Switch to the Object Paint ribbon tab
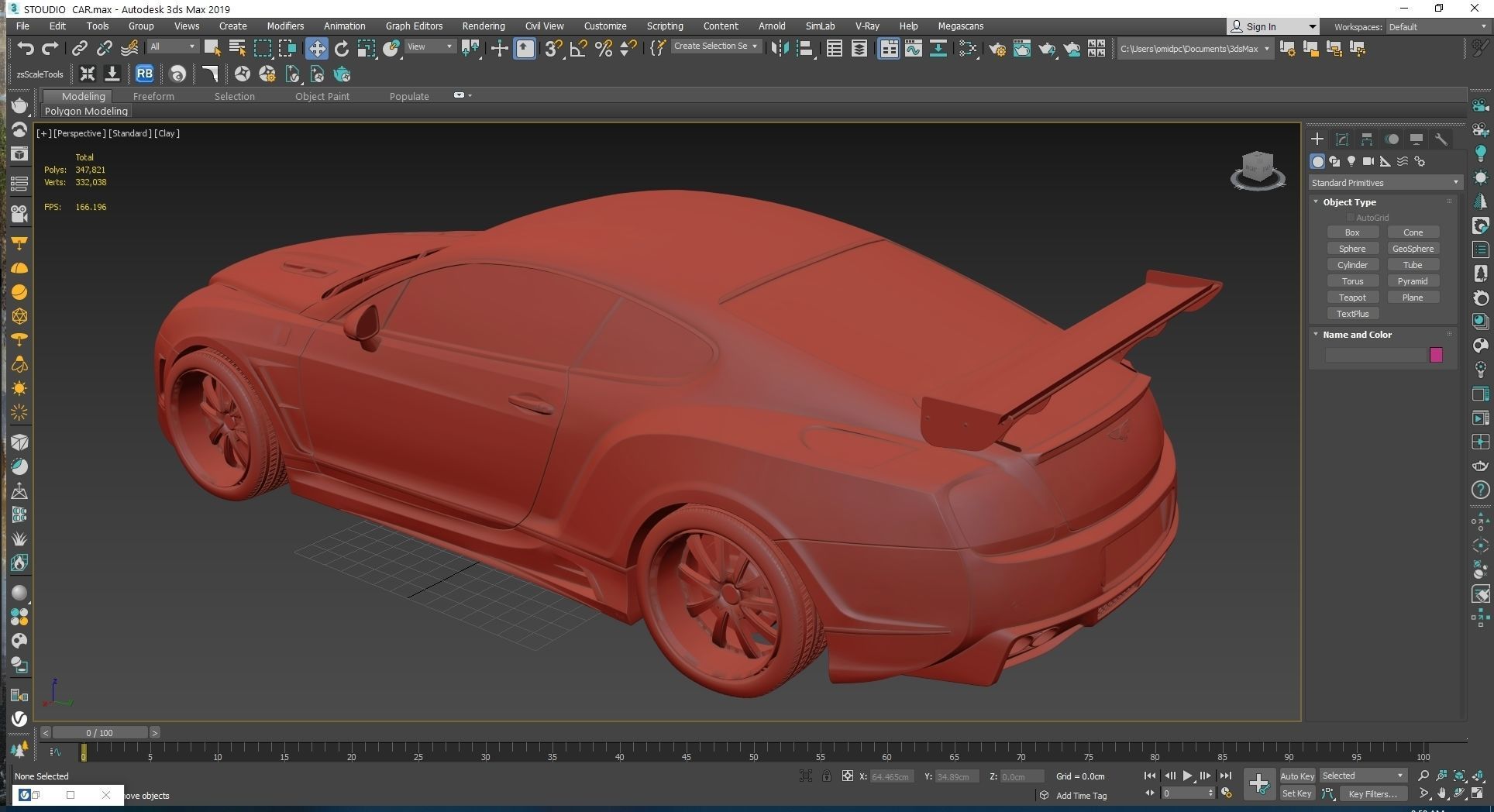1494x812 pixels. (322, 96)
